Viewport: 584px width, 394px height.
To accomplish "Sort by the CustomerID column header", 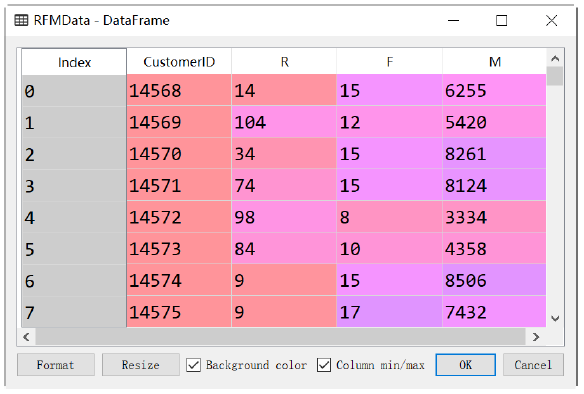I will (179, 62).
